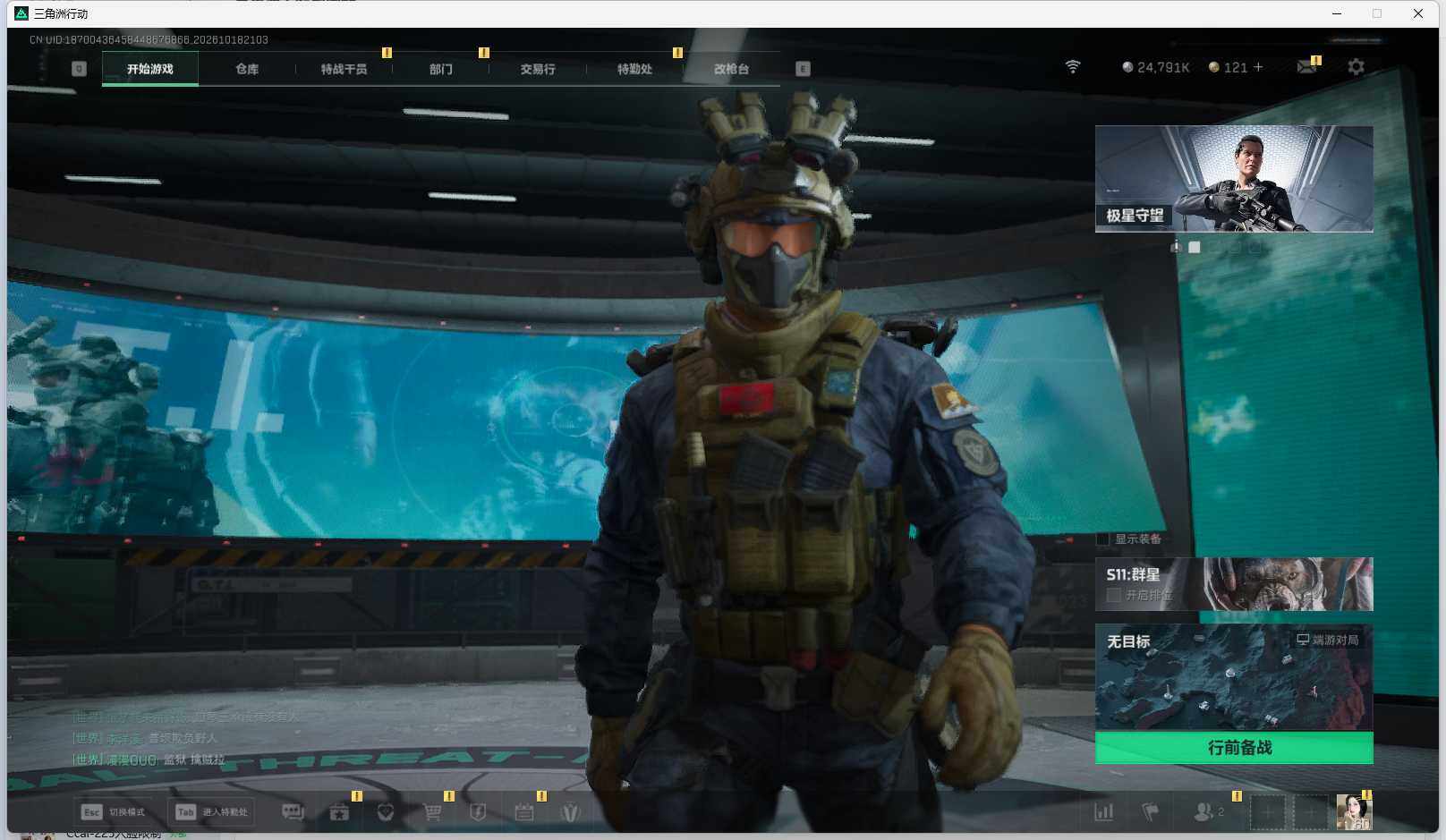Viewport: 1446px width, 840px height.
Task: Open the mail envelope inbox
Action: point(1306,67)
